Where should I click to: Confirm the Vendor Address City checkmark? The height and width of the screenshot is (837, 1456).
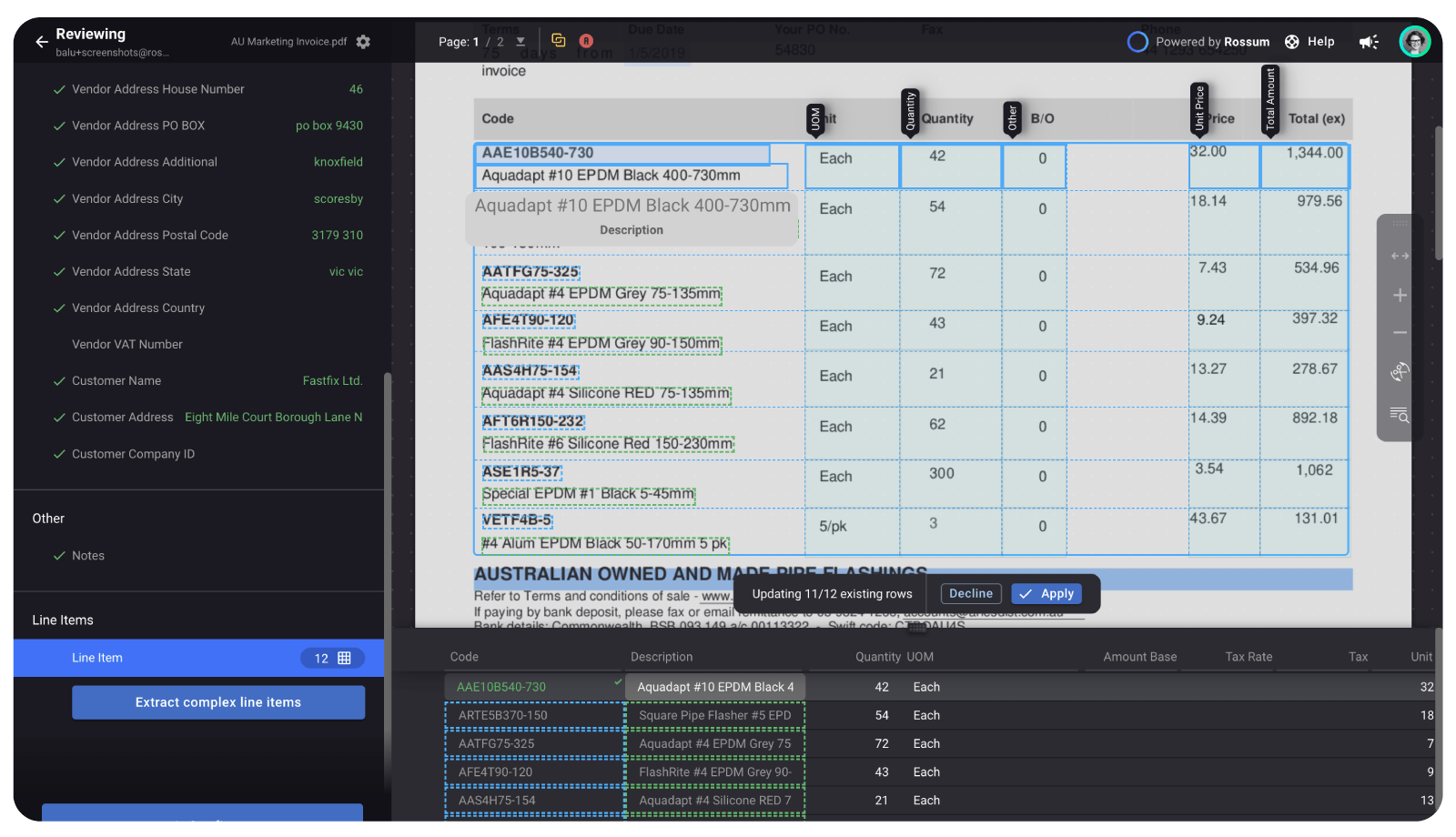[x=59, y=198]
